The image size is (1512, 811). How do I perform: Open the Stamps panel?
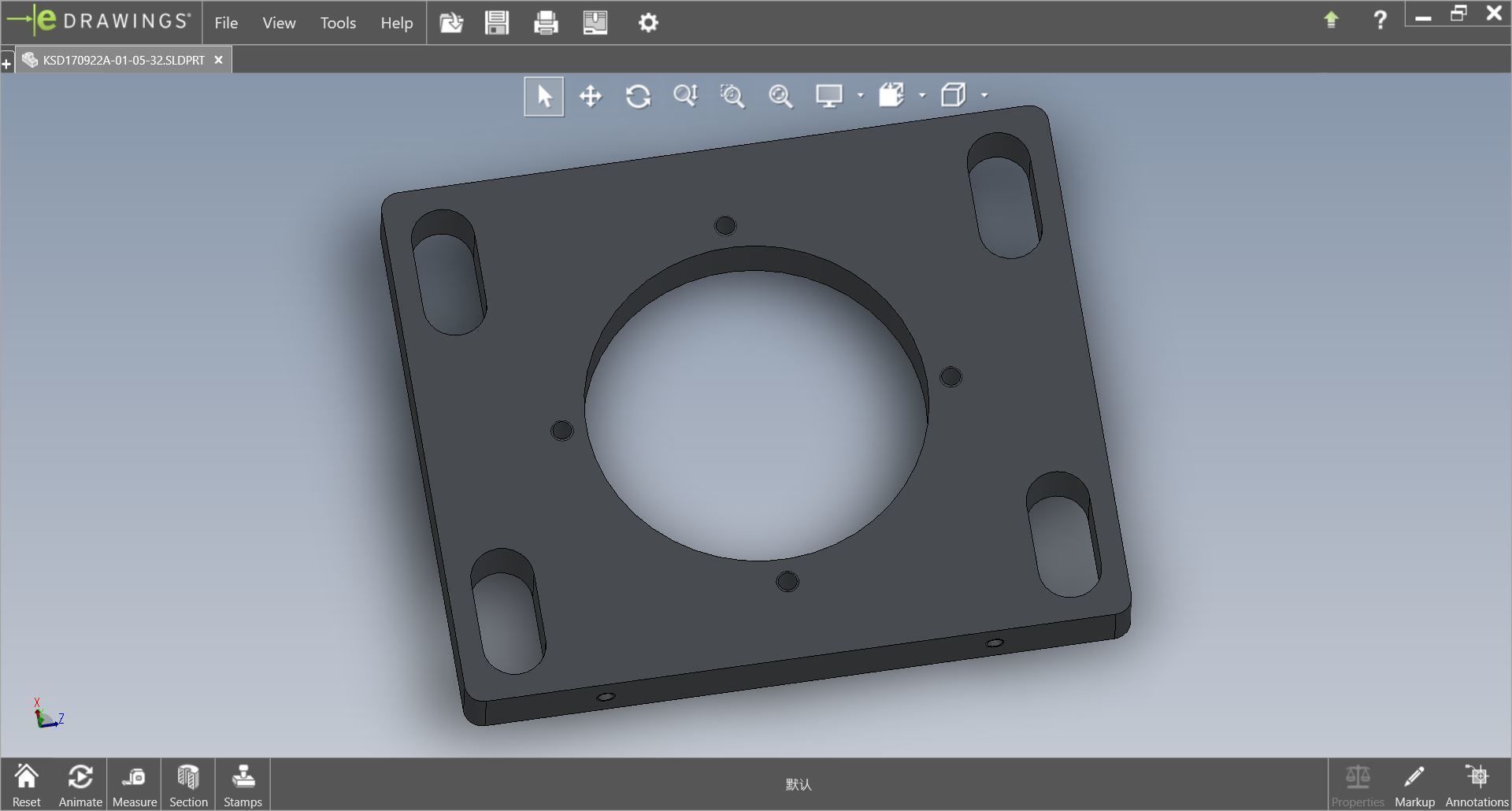243,785
